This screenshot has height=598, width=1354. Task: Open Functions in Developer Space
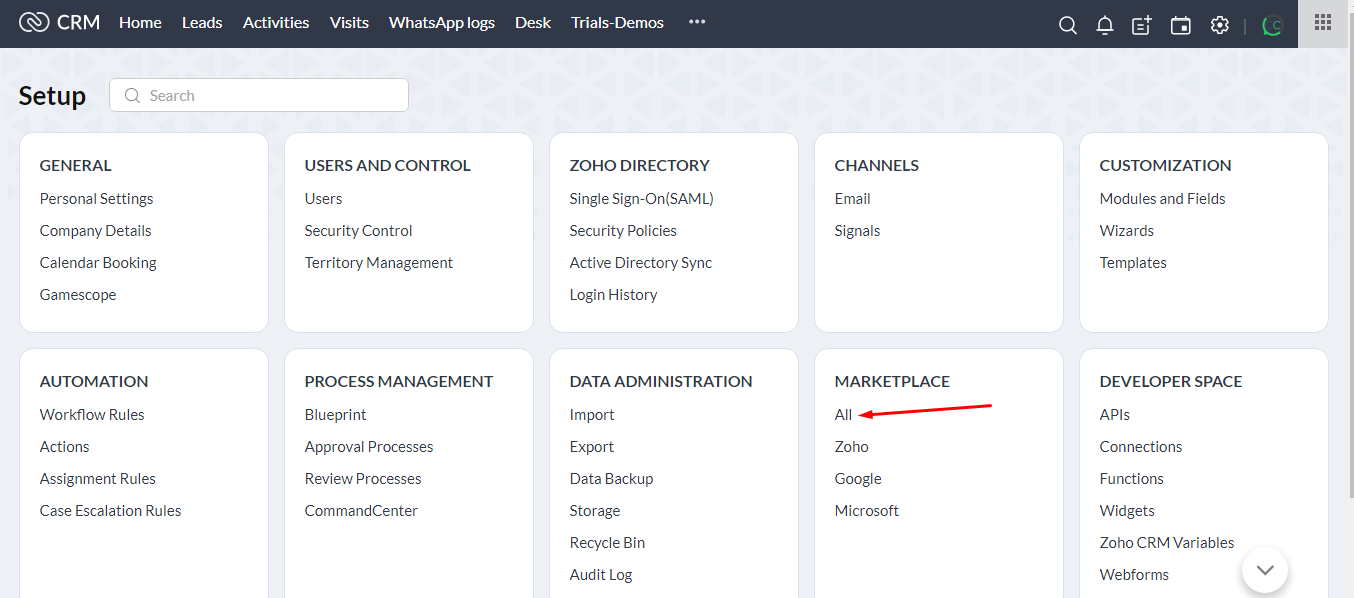[x=1132, y=479]
